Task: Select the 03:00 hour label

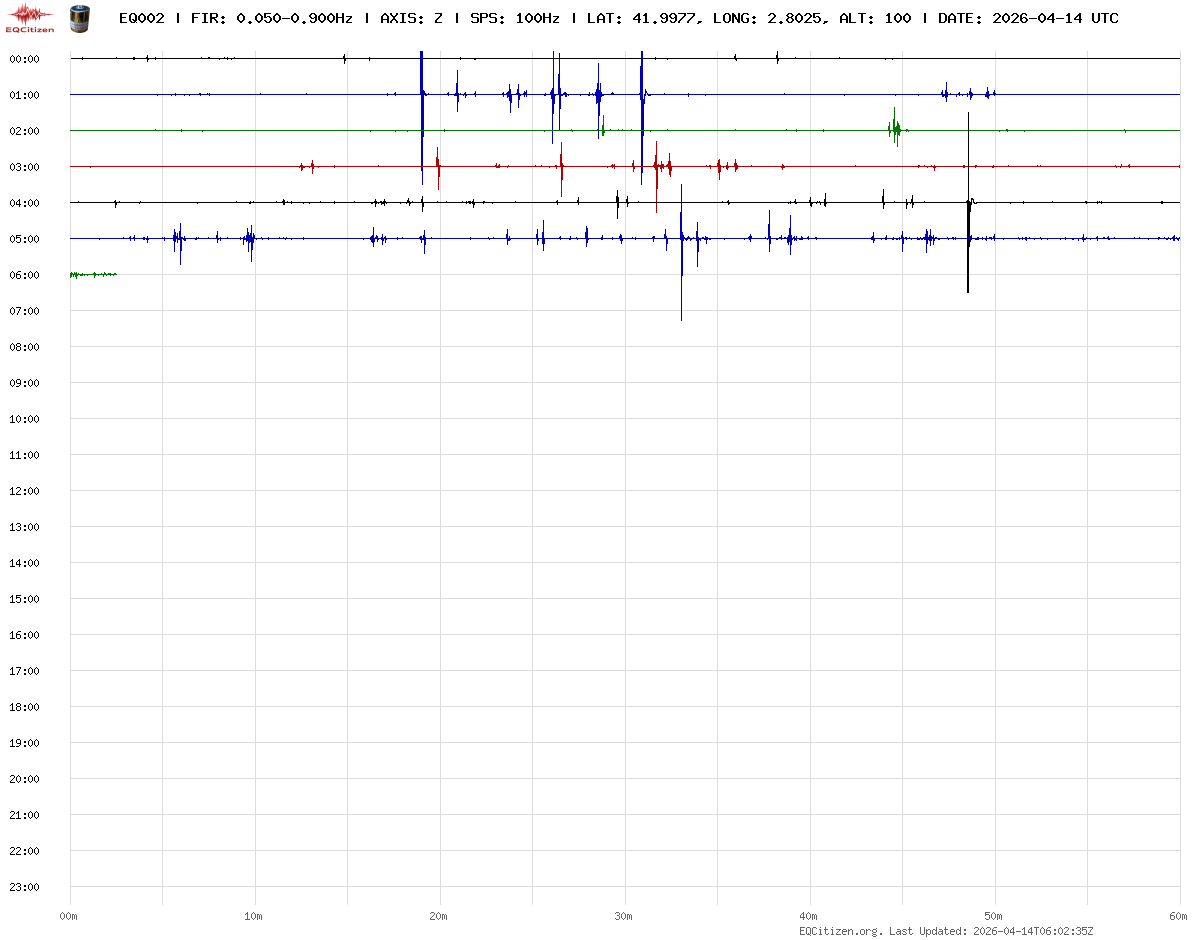Action: click(x=24, y=167)
